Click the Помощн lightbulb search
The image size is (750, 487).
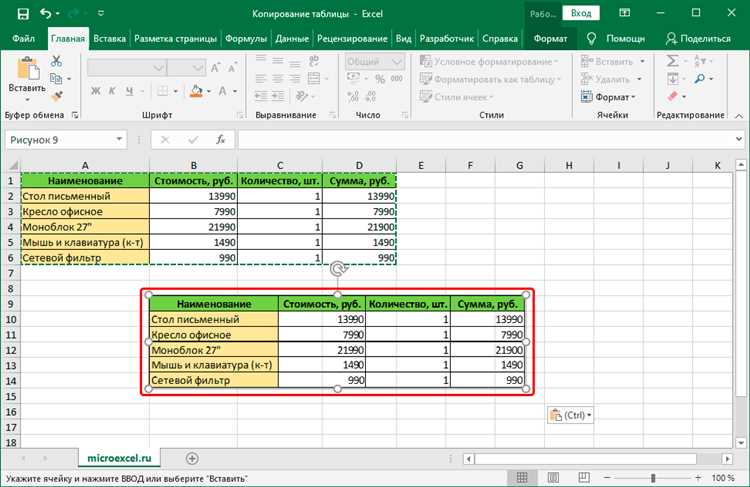(616, 38)
